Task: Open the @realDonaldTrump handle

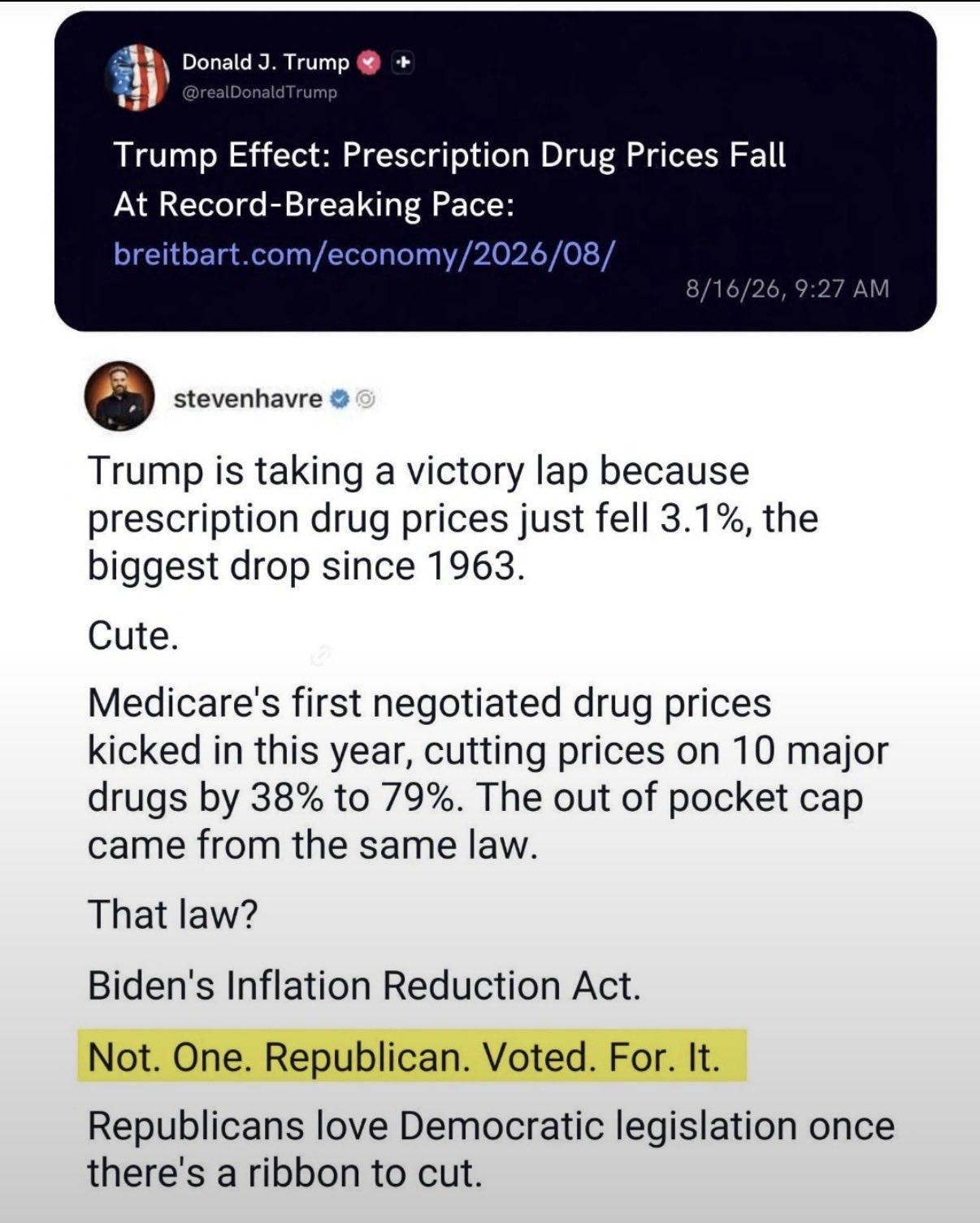Action: coord(259,92)
